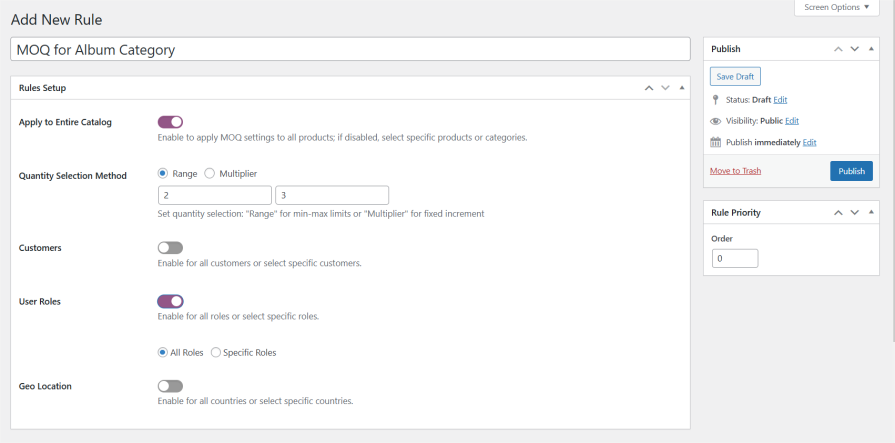This screenshot has height=443, width=895.
Task: Disable Apply to Entire Catalog toggle
Action: (170, 122)
